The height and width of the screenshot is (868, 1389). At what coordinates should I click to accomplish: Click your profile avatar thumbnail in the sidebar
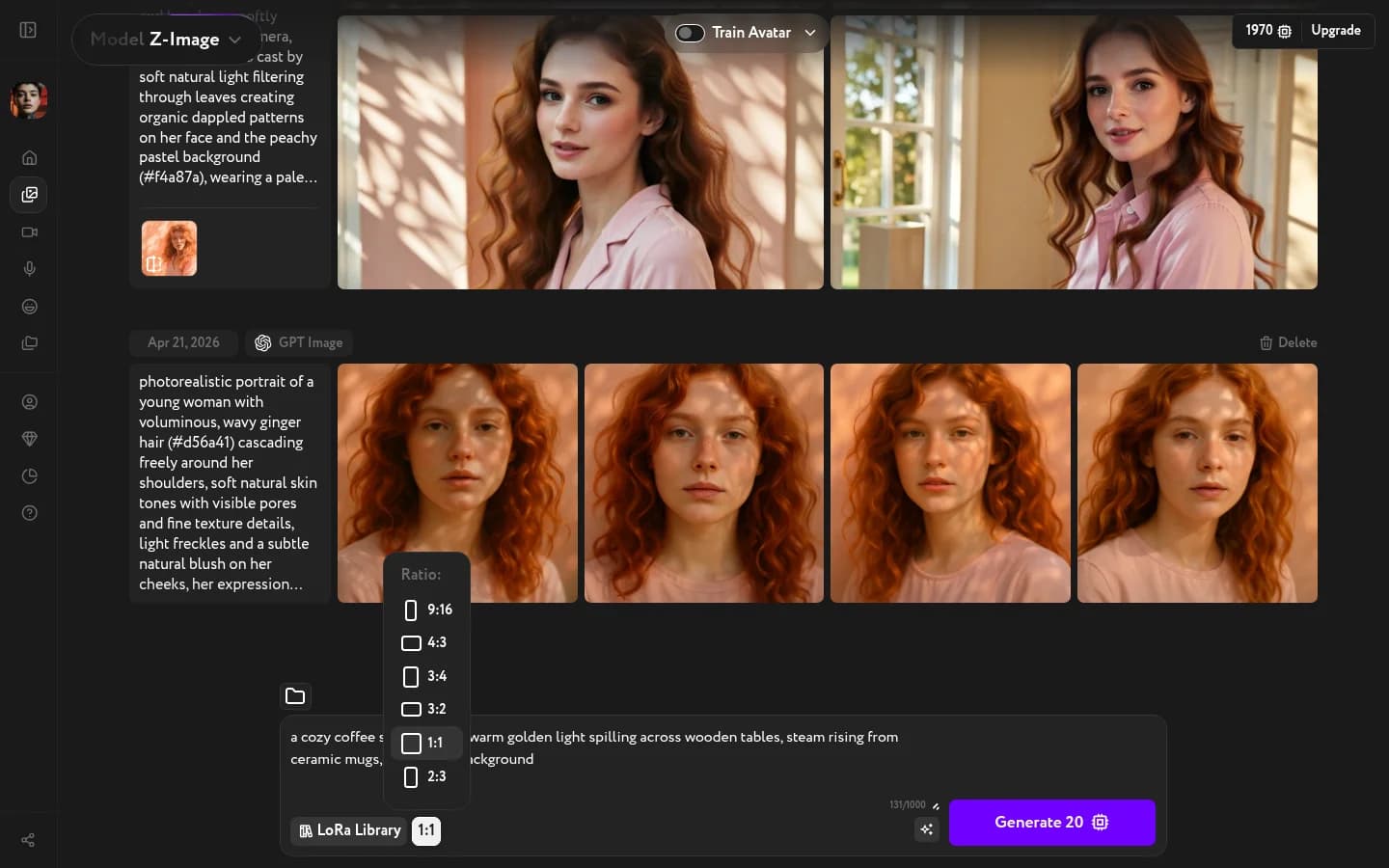pos(29,99)
